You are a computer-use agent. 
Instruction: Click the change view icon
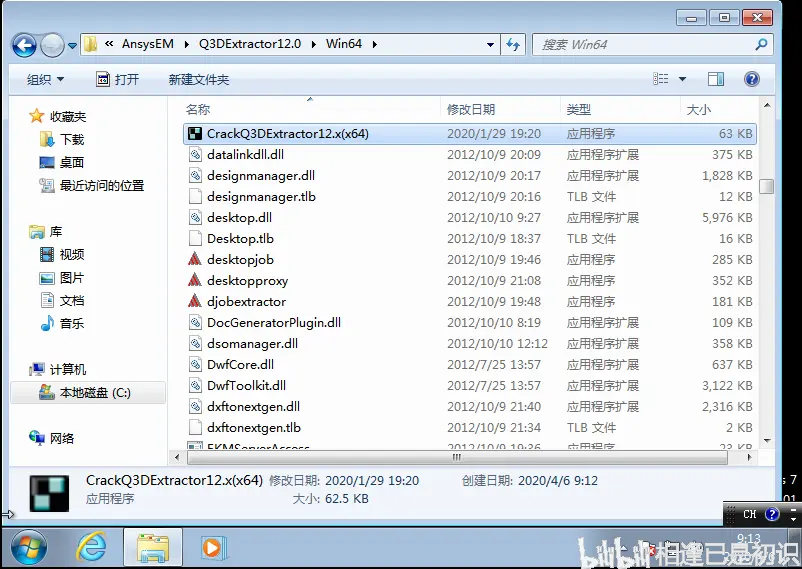point(661,79)
